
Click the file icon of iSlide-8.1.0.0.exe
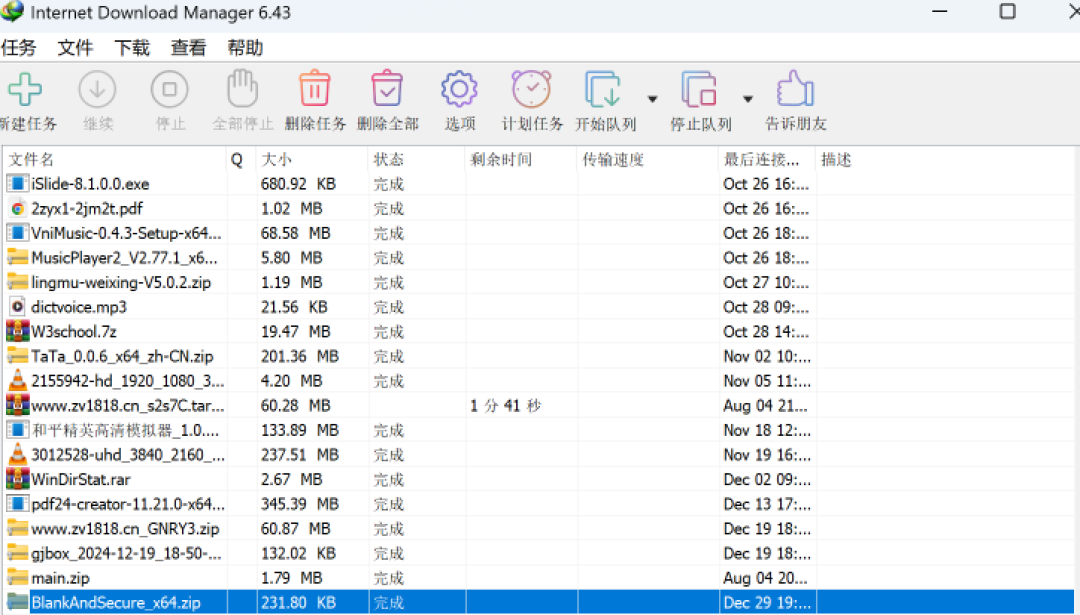[x=17, y=184]
